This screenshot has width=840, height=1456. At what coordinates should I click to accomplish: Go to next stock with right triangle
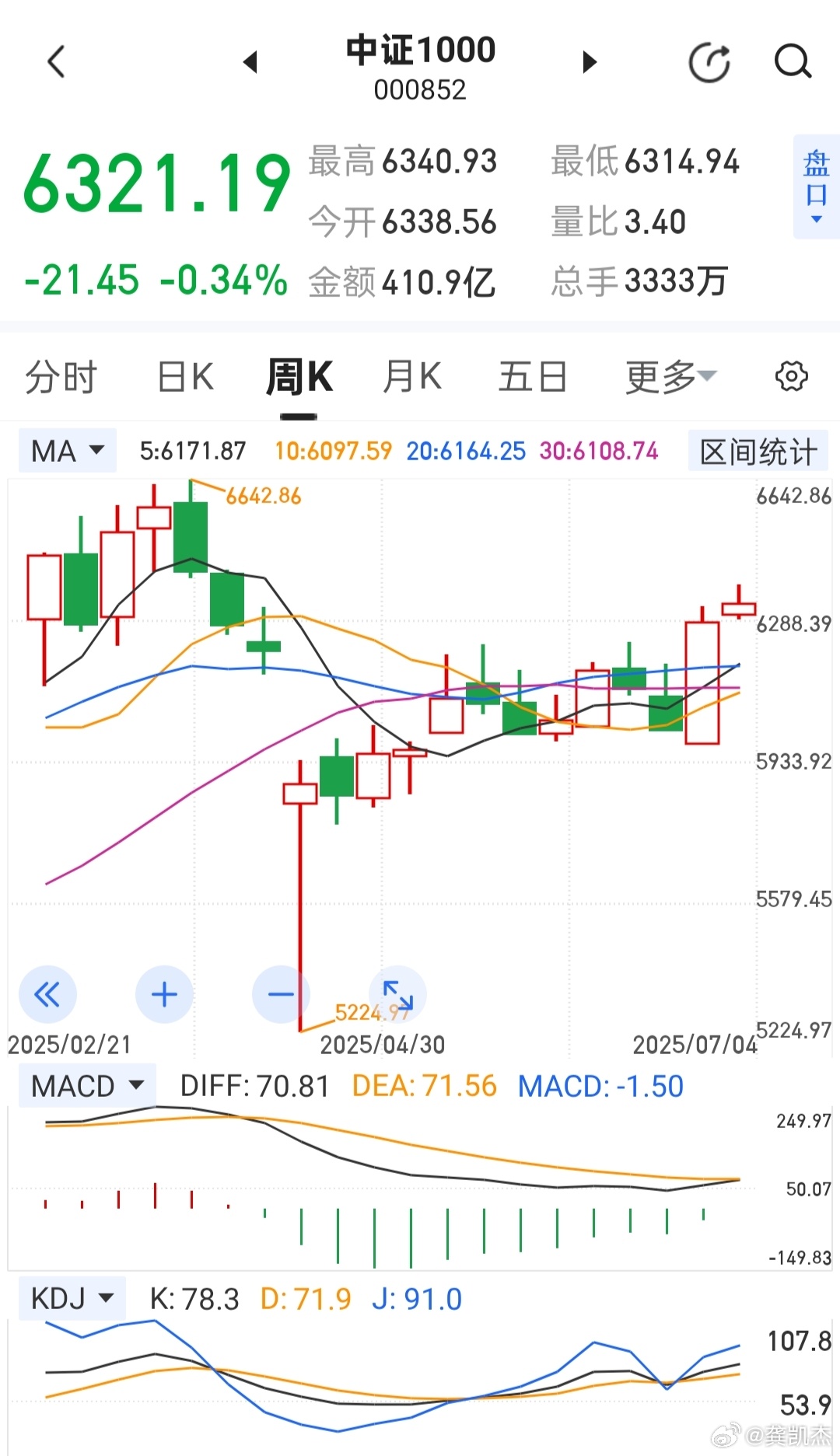pos(590,61)
